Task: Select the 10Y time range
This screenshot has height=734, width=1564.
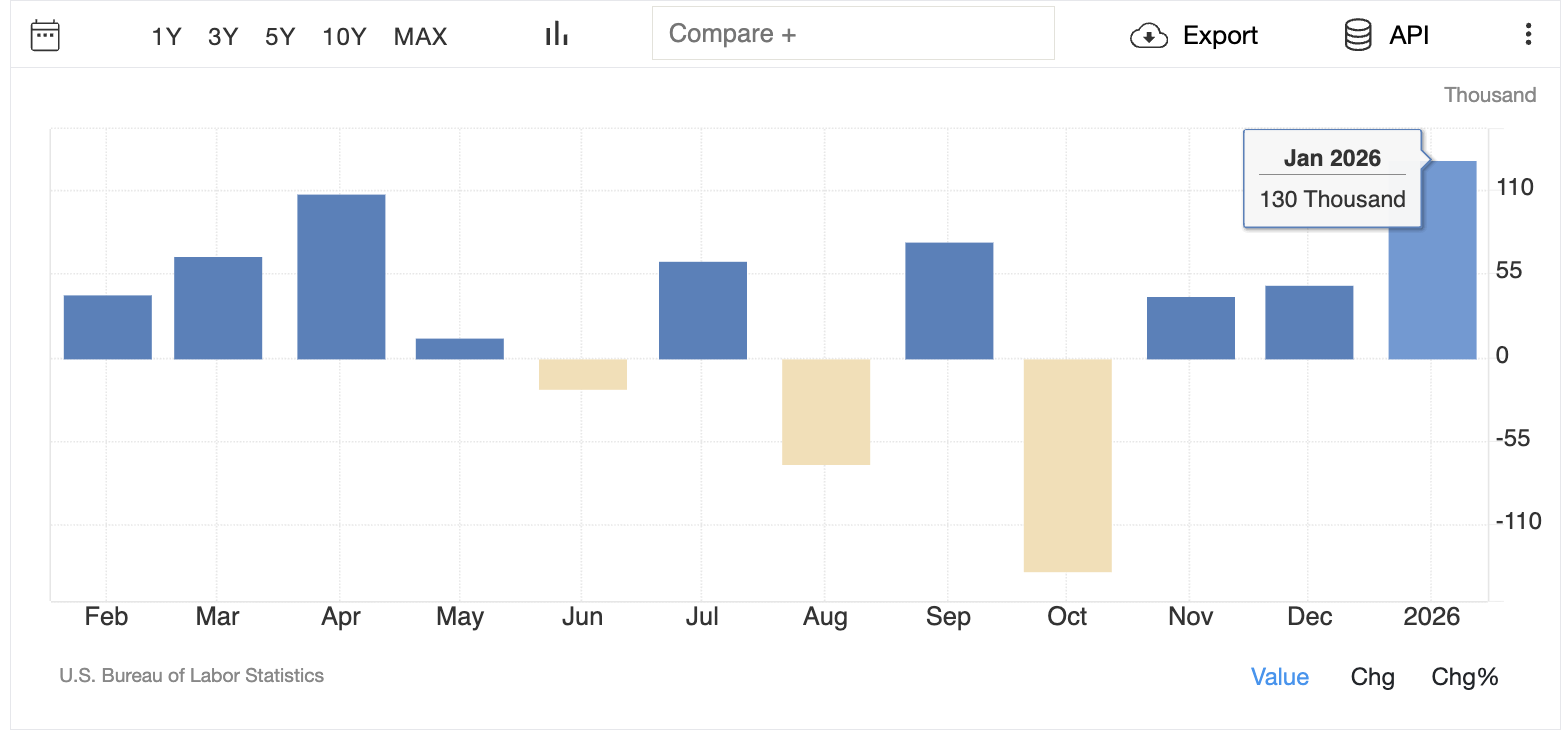Action: pos(344,37)
